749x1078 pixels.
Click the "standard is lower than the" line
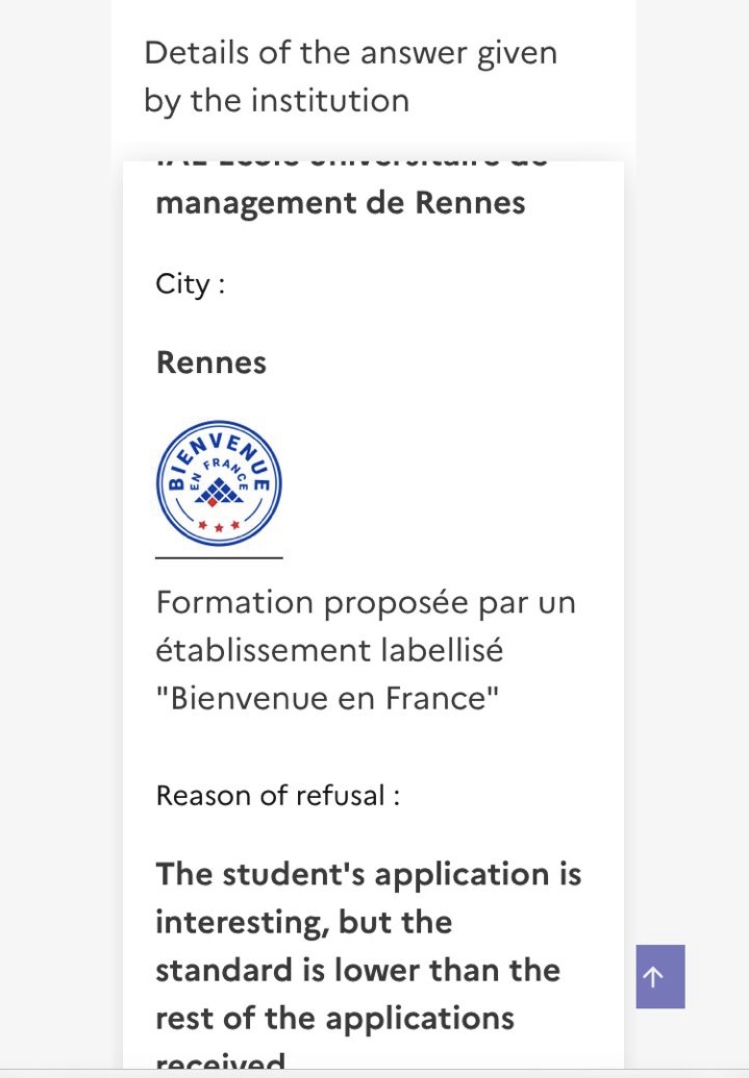click(x=357, y=970)
